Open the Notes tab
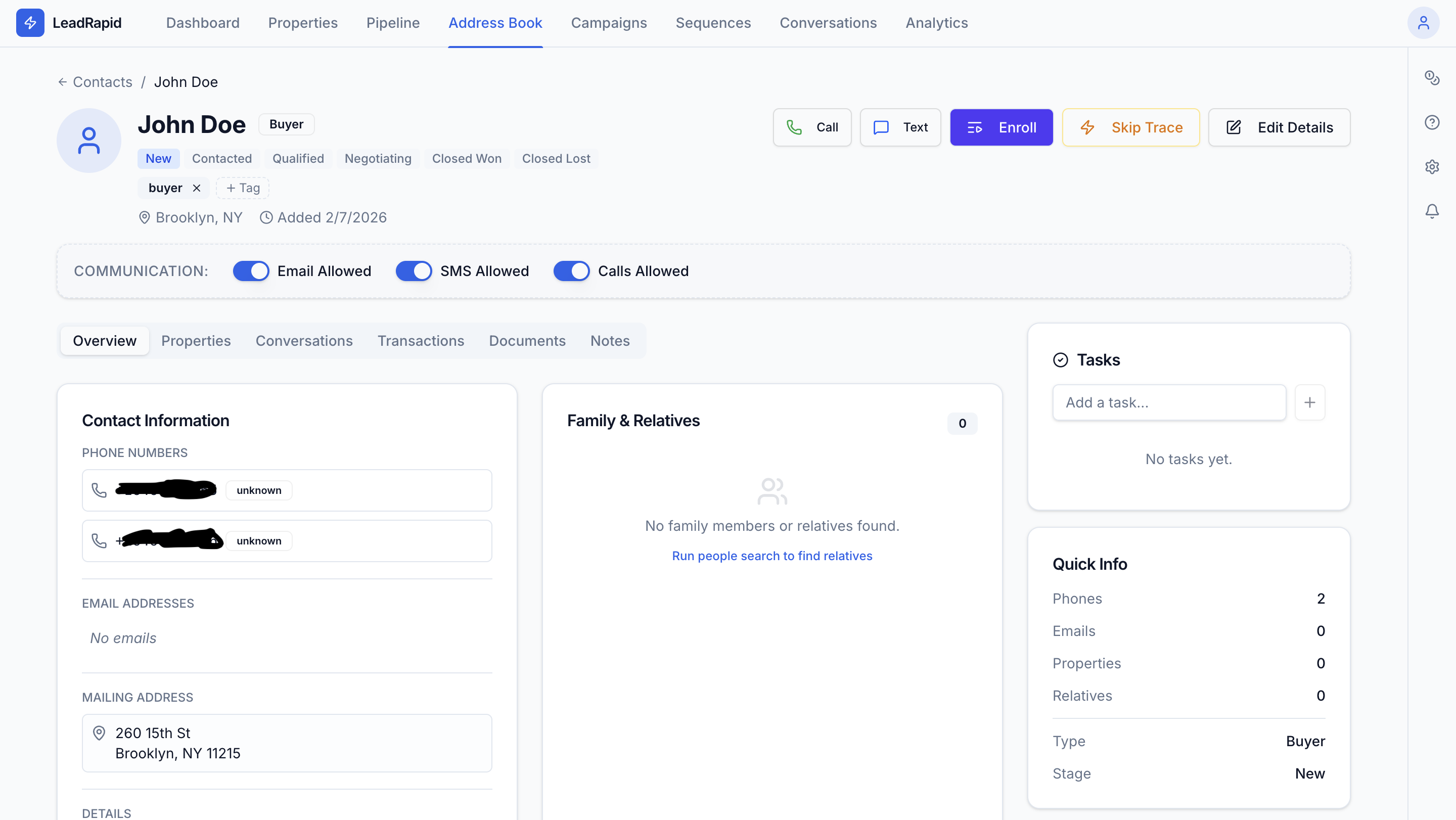 [610, 341]
